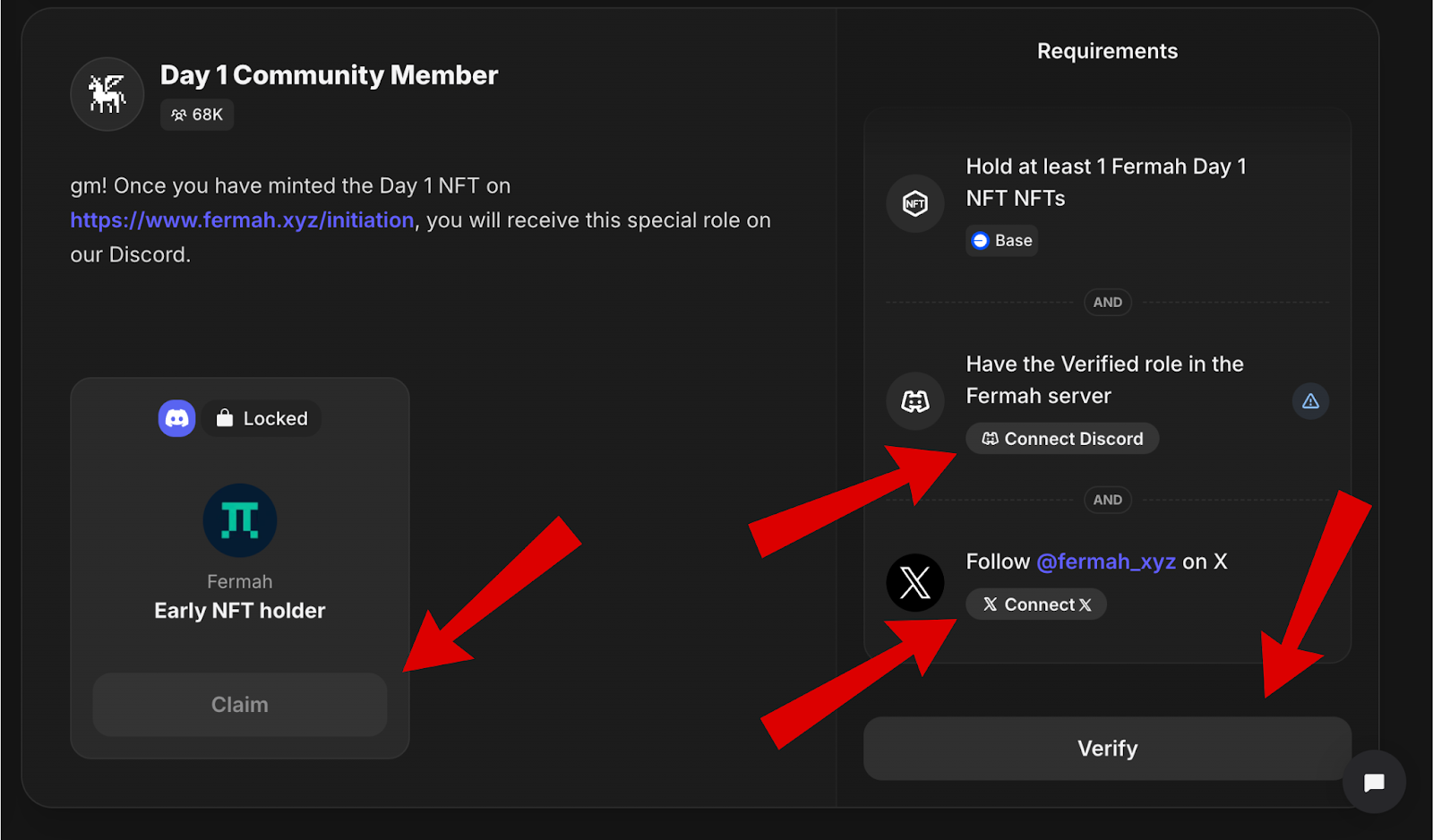Click the Discord requirement icon

(915, 401)
